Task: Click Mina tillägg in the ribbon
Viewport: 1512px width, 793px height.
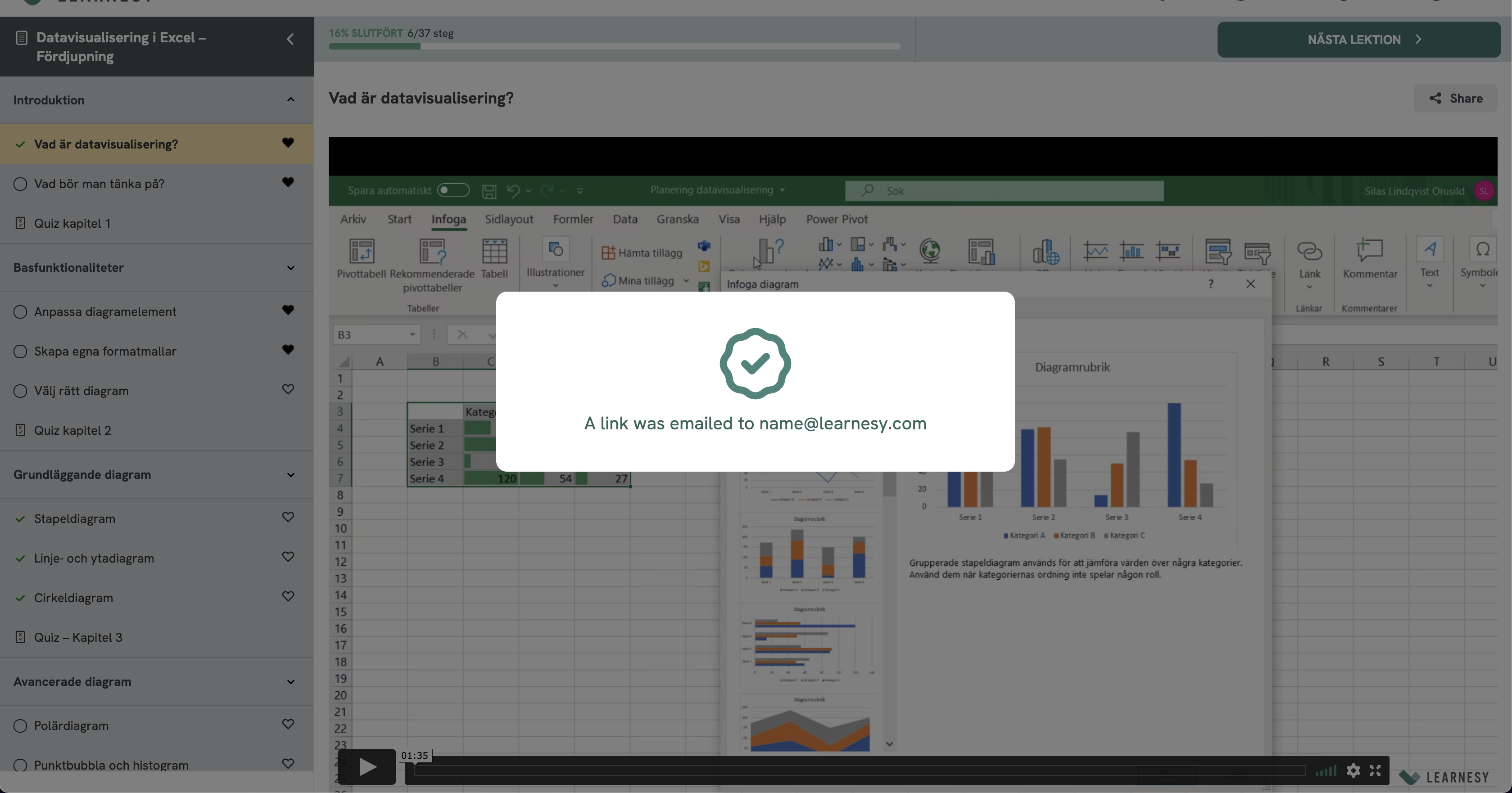Action: pos(645,281)
